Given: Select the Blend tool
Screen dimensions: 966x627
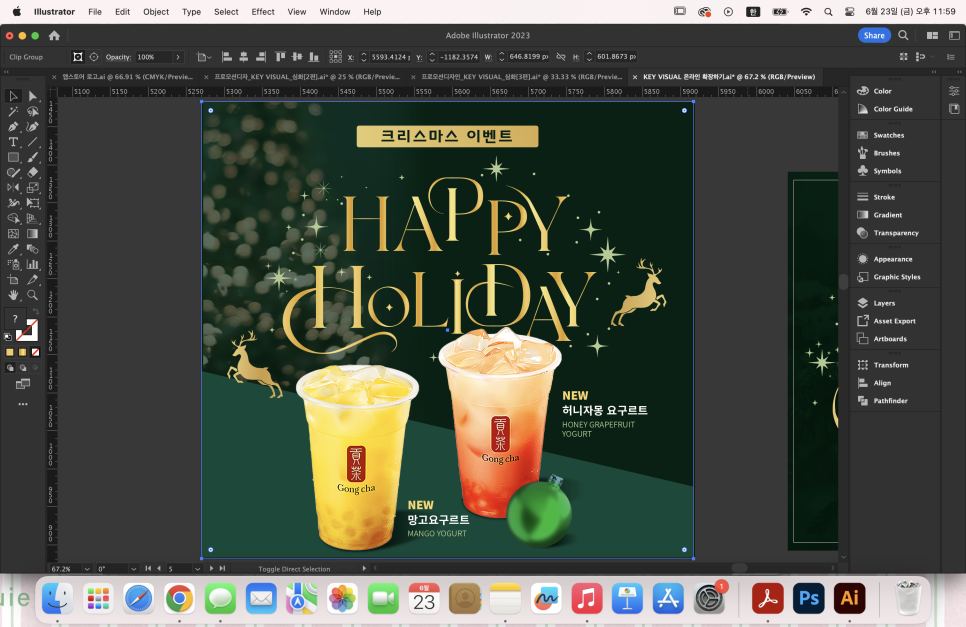Looking at the screenshot, I should click(33, 249).
